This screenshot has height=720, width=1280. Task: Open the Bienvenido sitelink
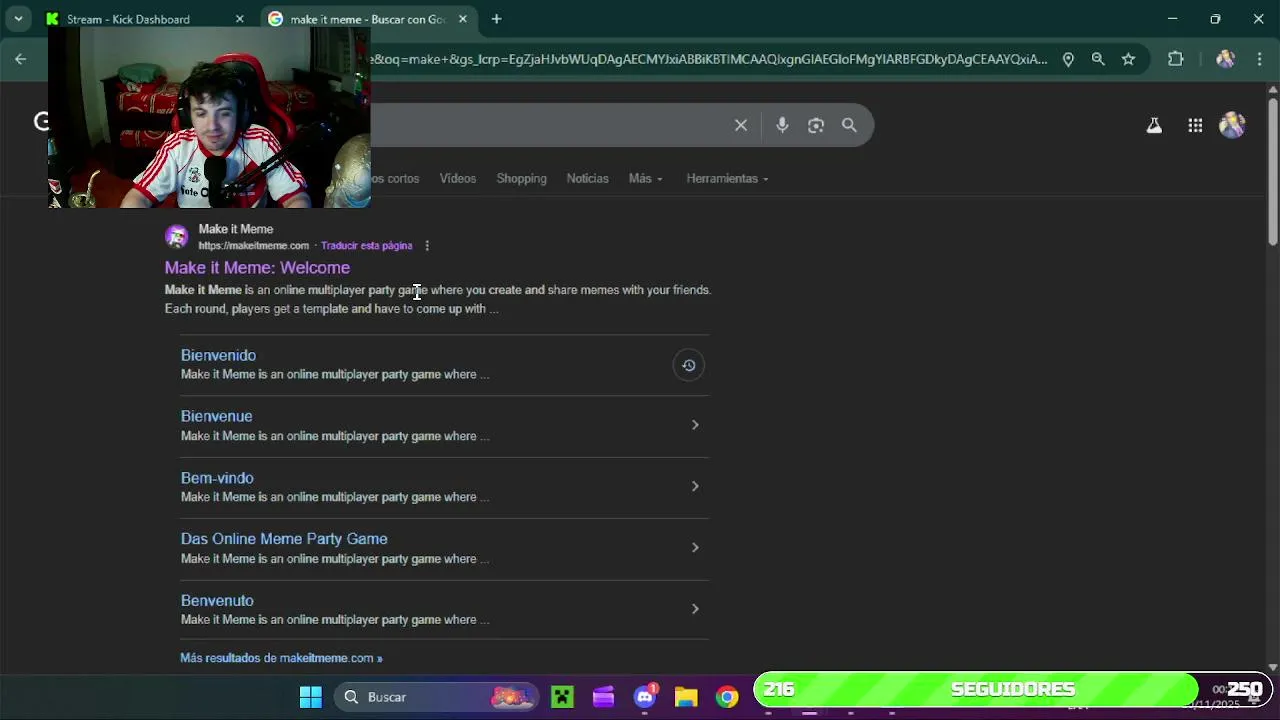(218, 355)
